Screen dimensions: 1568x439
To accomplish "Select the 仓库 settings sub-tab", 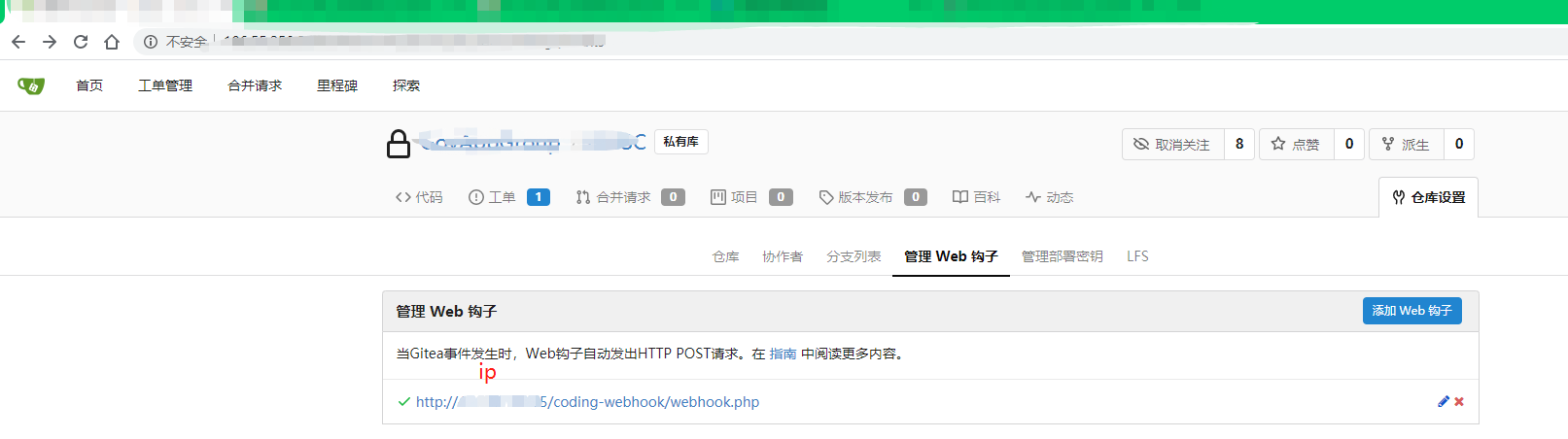I will pos(725,256).
